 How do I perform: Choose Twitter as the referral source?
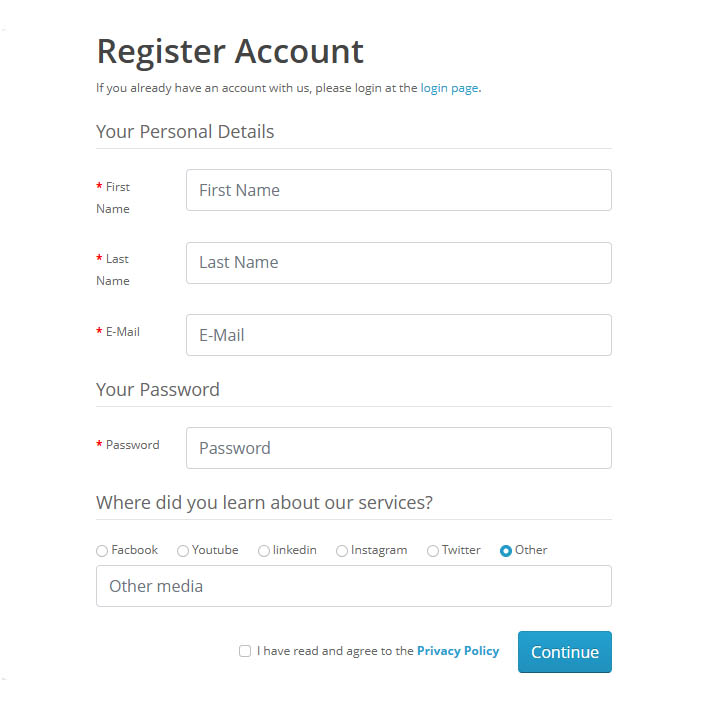433,551
